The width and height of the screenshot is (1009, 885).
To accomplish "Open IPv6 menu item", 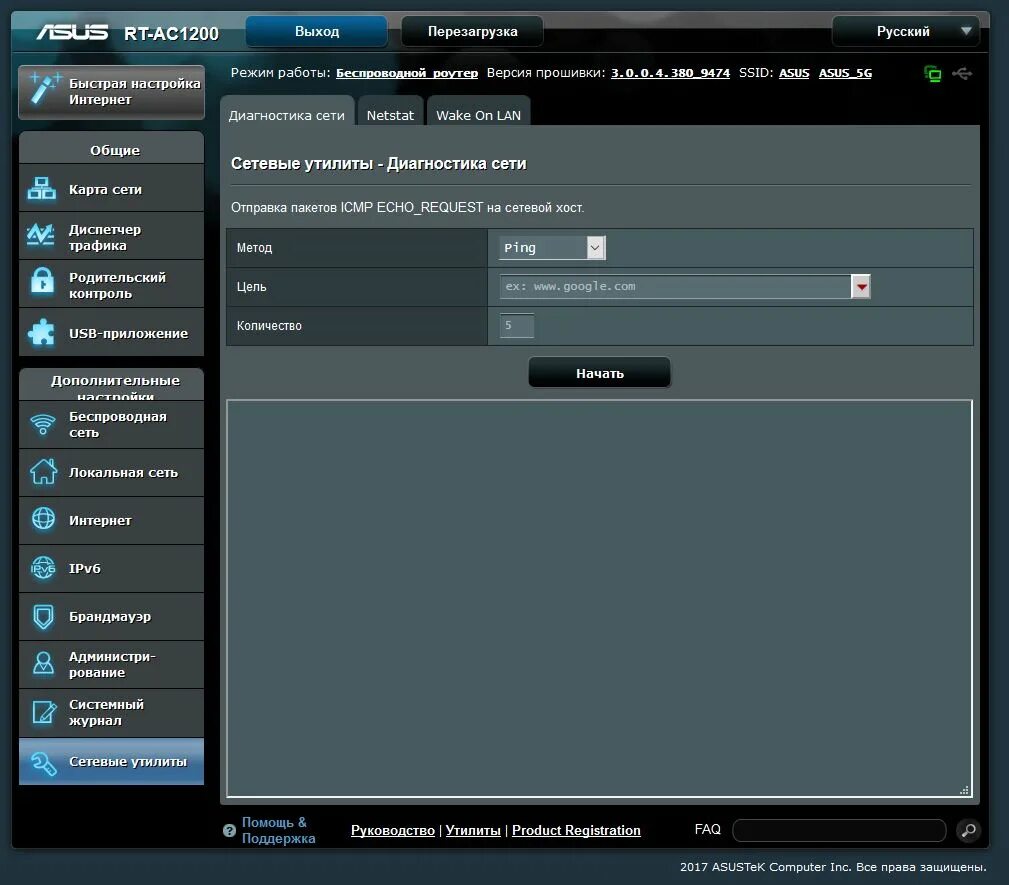I will (111, 568).
